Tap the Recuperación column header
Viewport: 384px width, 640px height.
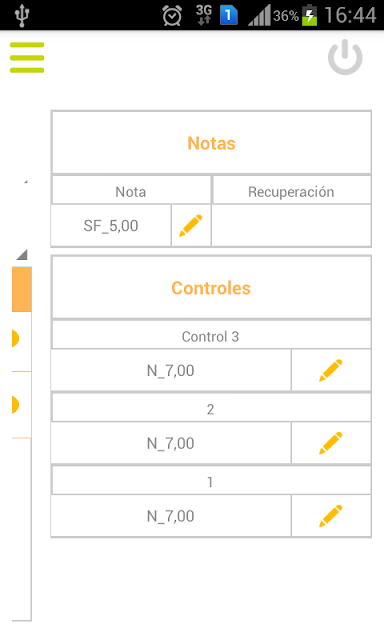coord(291,191)
